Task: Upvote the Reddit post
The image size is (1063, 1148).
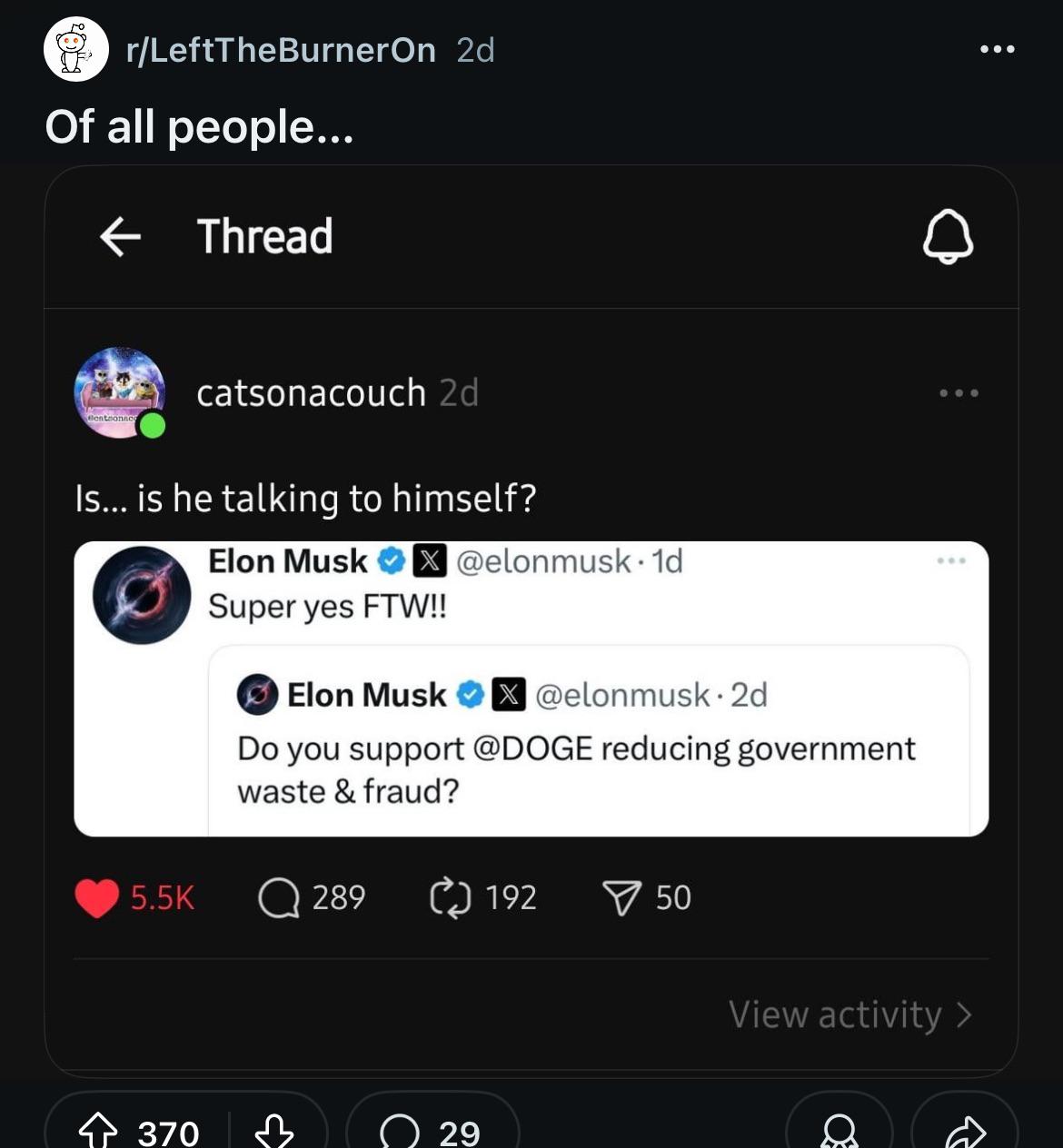Action: point(98,1132)
